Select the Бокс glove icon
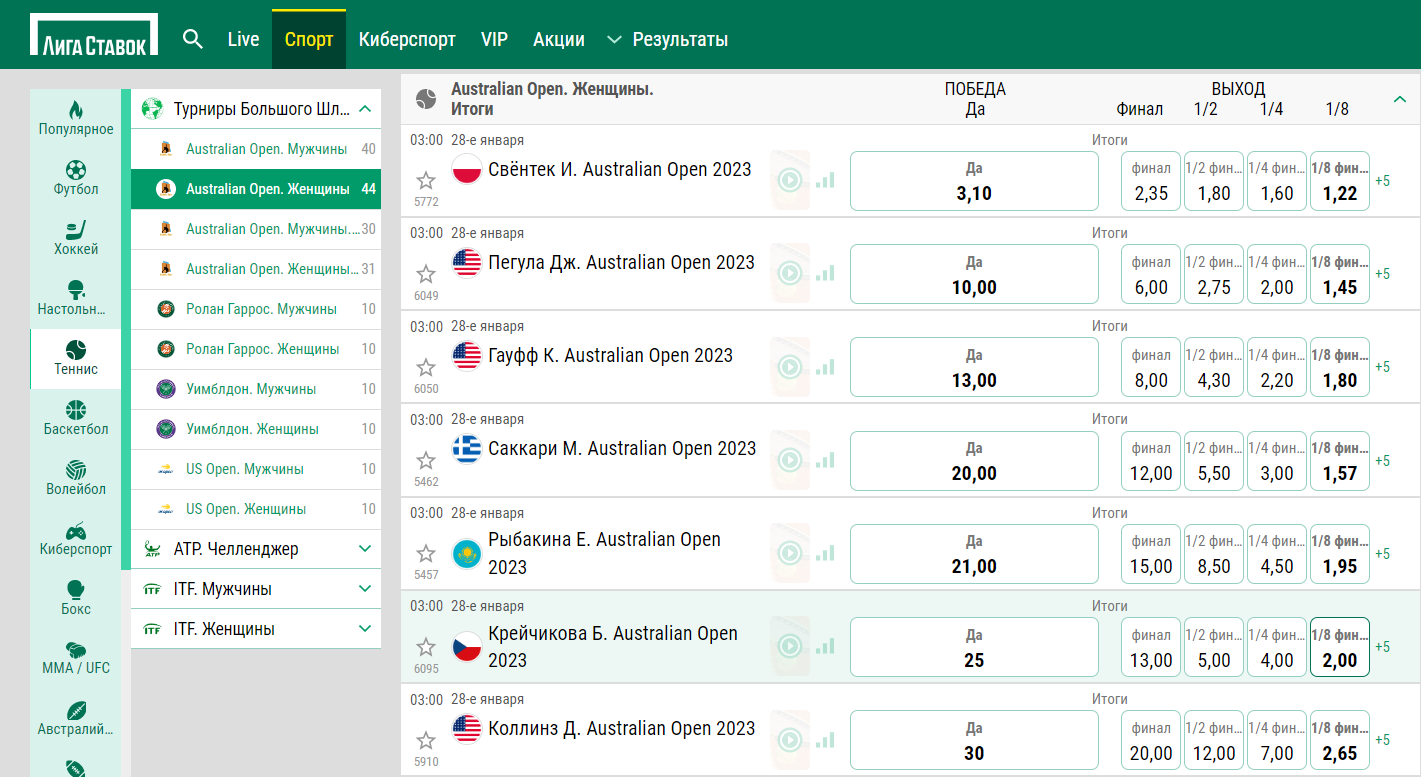Viewport: 1421px width, 777px height. click(76, 589)
